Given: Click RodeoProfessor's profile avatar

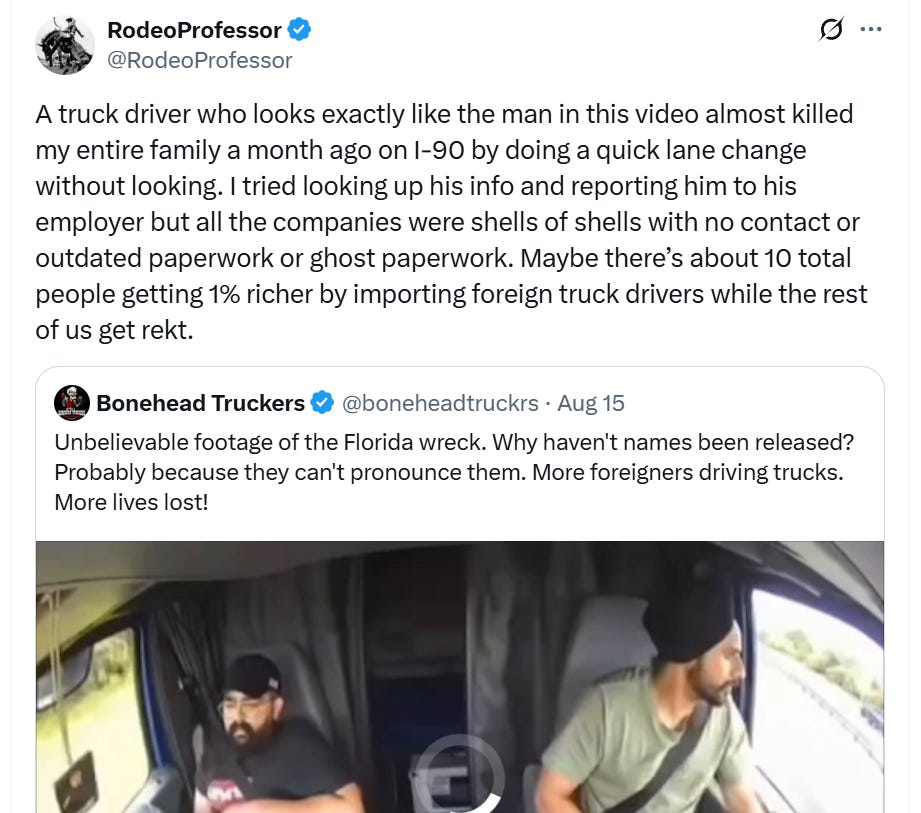Looking at the screenshot, I should point(65,45).
